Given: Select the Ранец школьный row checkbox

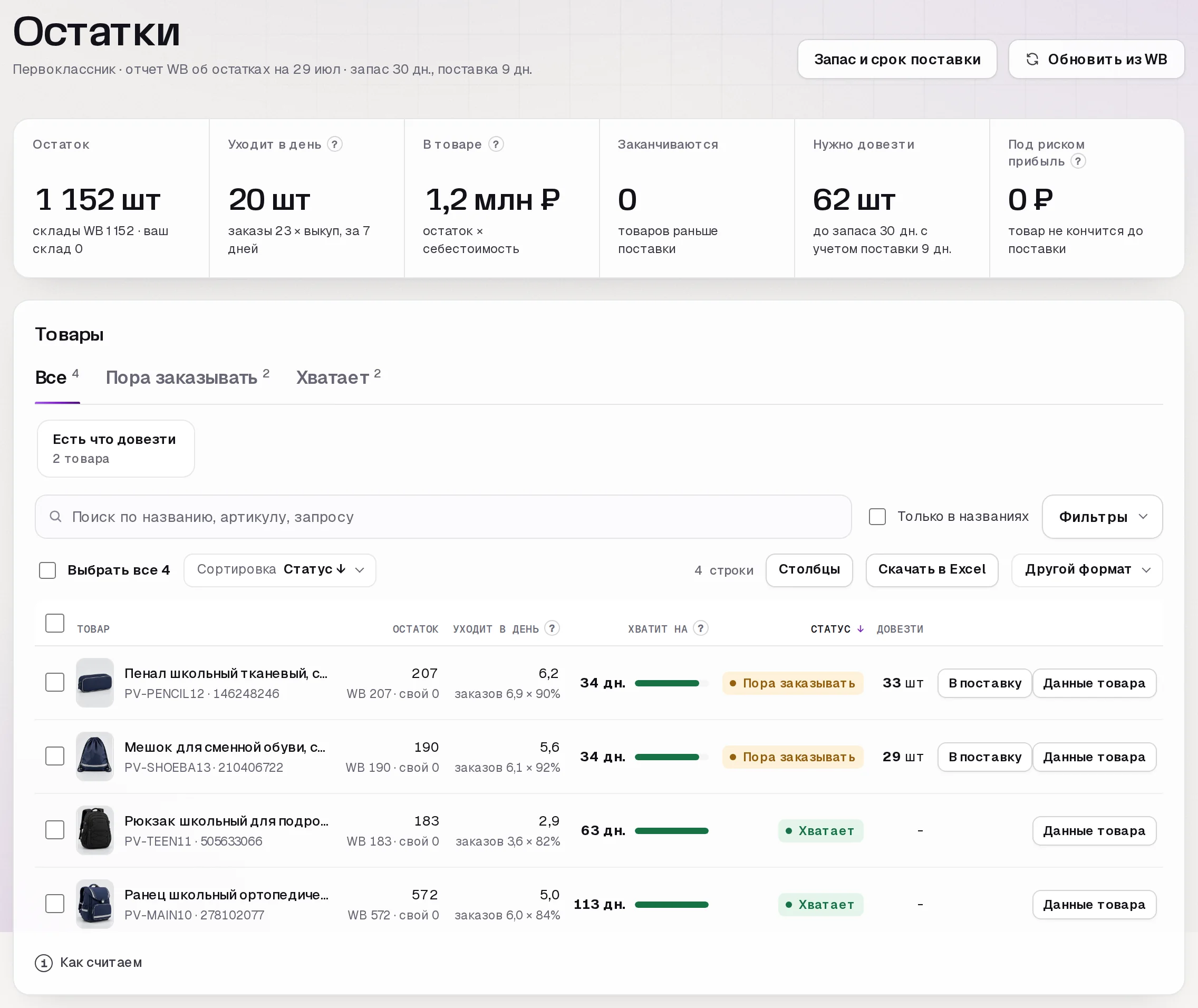Looking at the screenshot, I should tap(55, 904).
